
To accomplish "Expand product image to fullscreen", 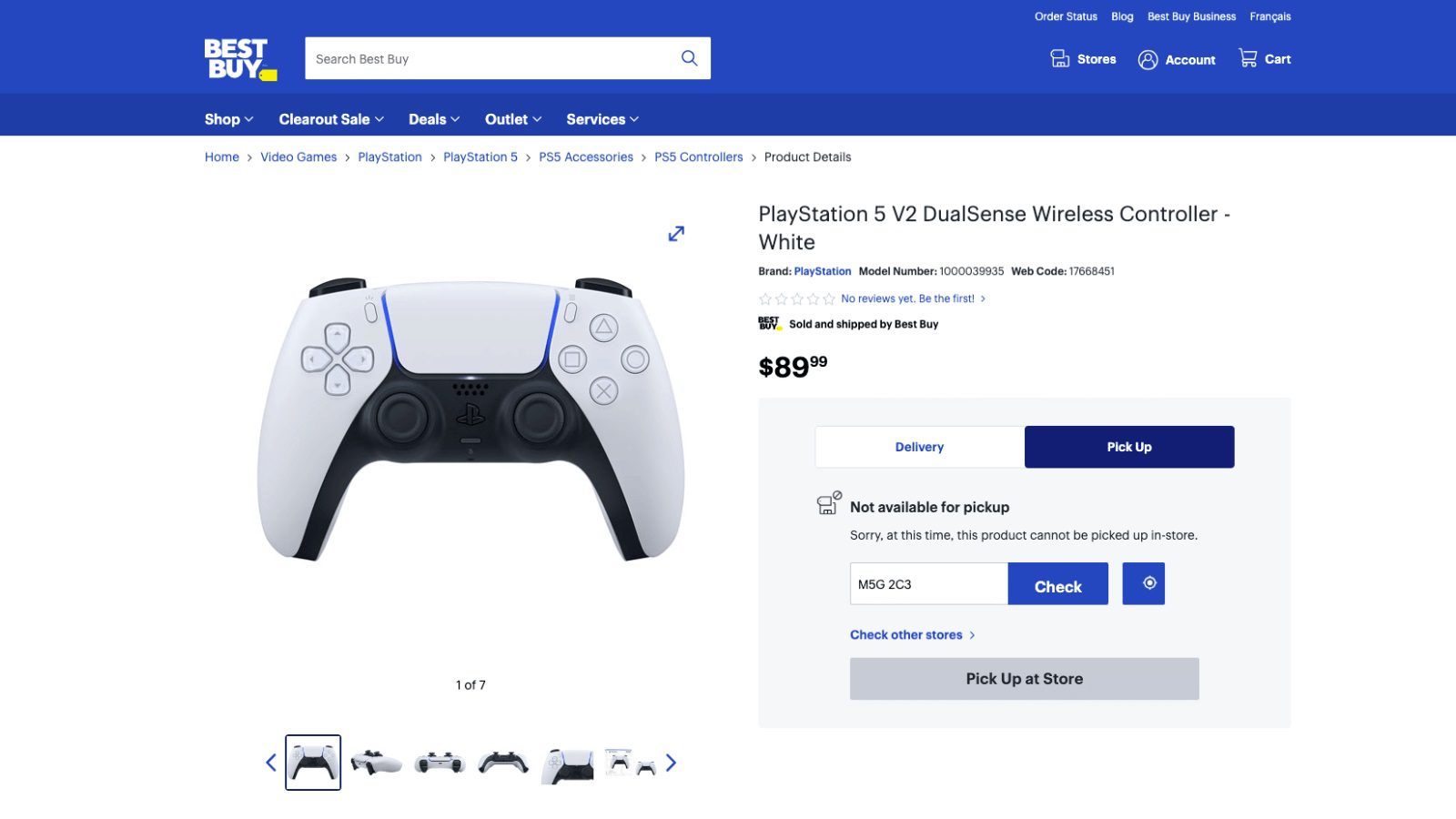I will (676, 234).
